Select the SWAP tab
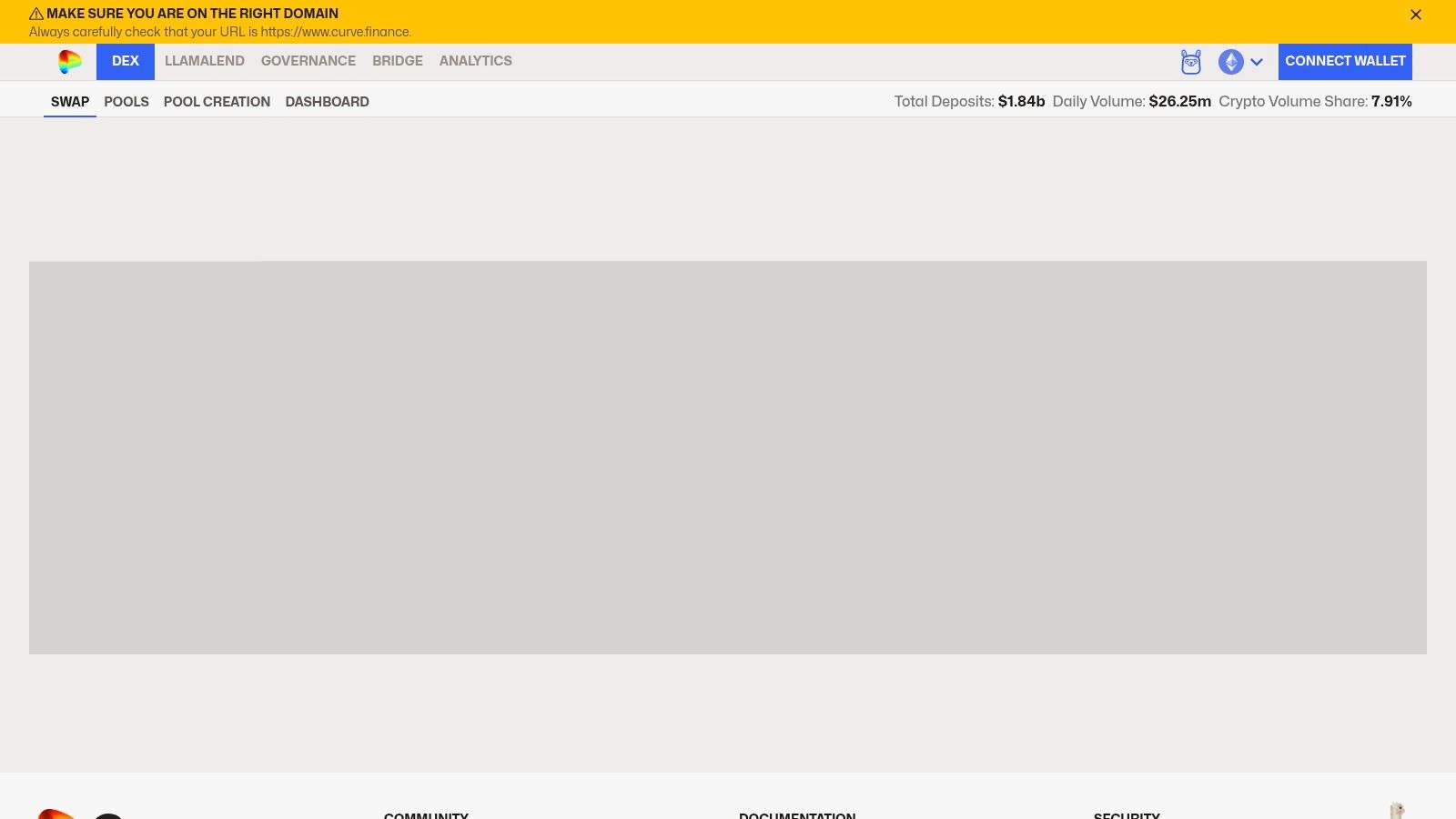Image resolution: width=1456 pixels, height=819 pixels. coord(70,102)
